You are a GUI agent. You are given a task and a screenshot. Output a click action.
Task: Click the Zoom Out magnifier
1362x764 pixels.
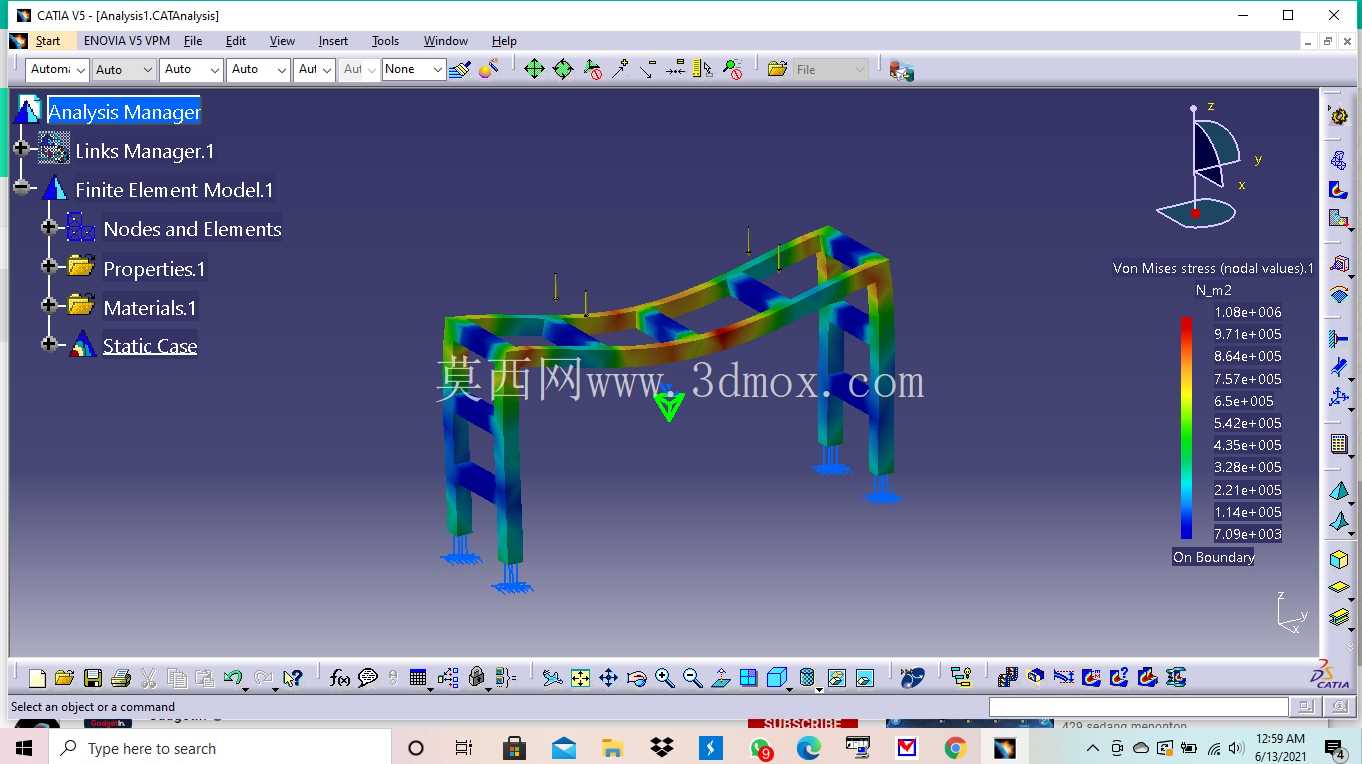pos(692,678)
